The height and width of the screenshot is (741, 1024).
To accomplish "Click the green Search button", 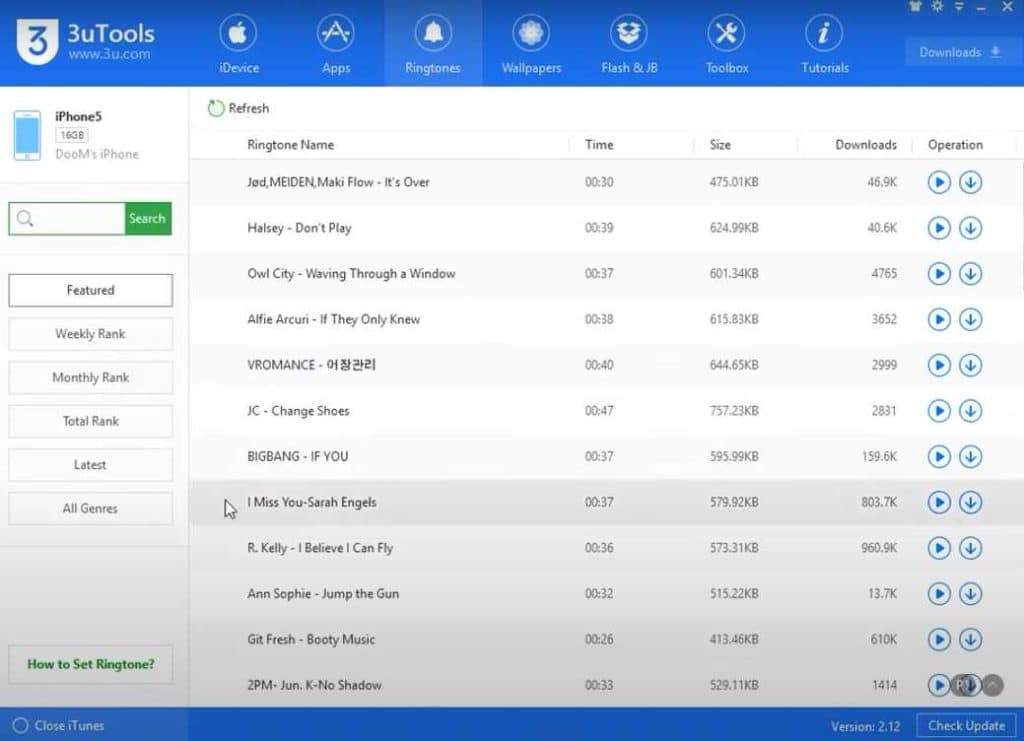I will [148, 219].
